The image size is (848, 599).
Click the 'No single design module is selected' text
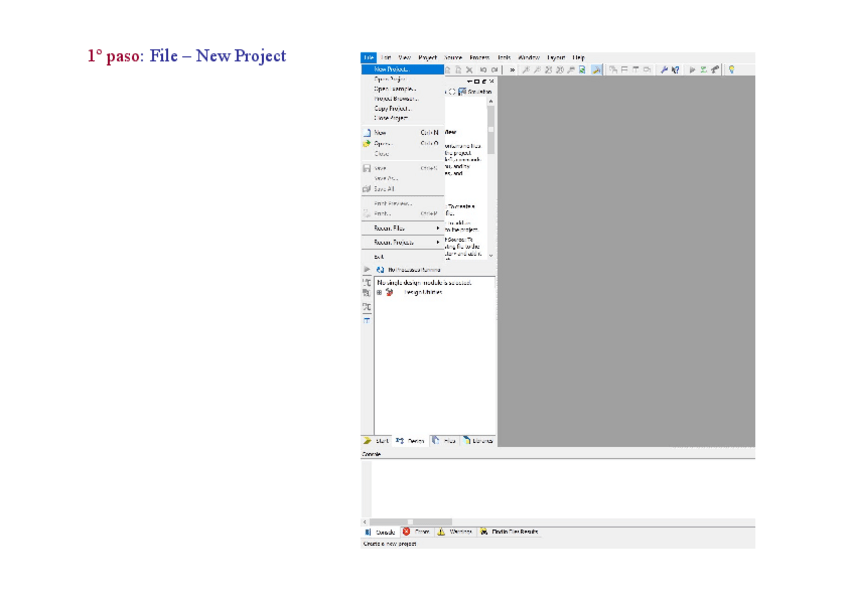pos(424,282)
